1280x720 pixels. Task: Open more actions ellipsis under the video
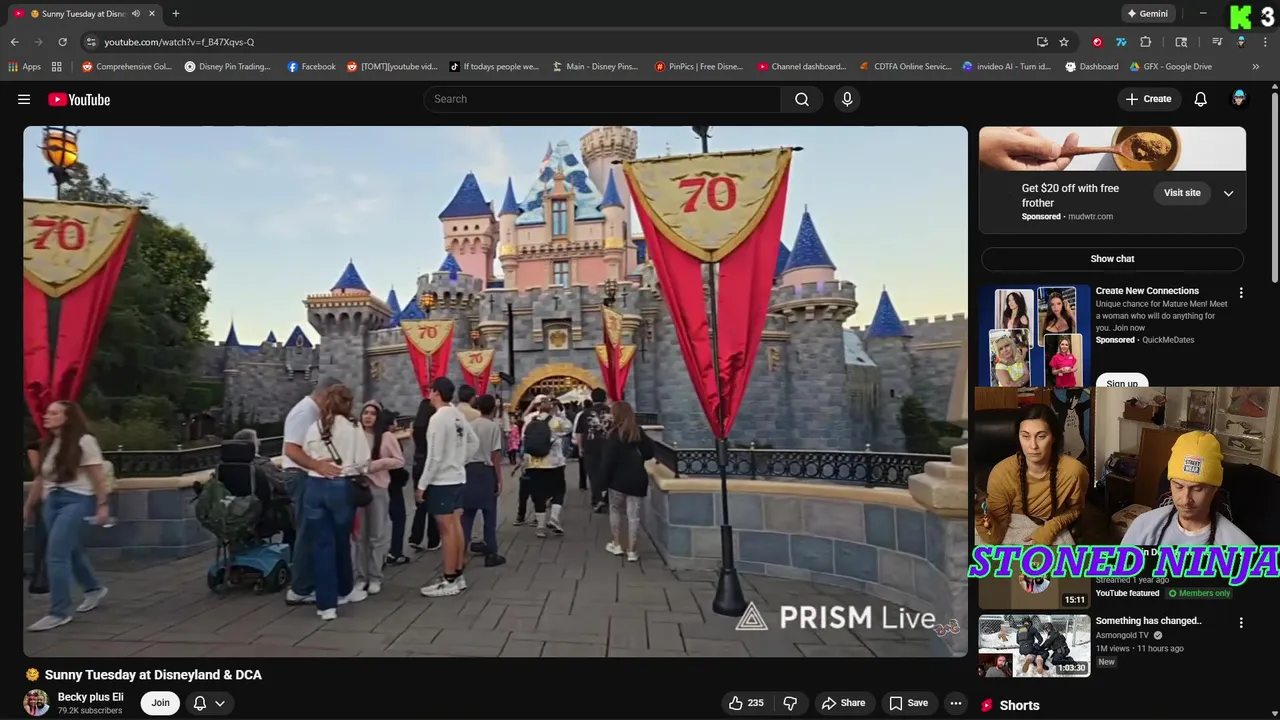[x=955, y=703]
